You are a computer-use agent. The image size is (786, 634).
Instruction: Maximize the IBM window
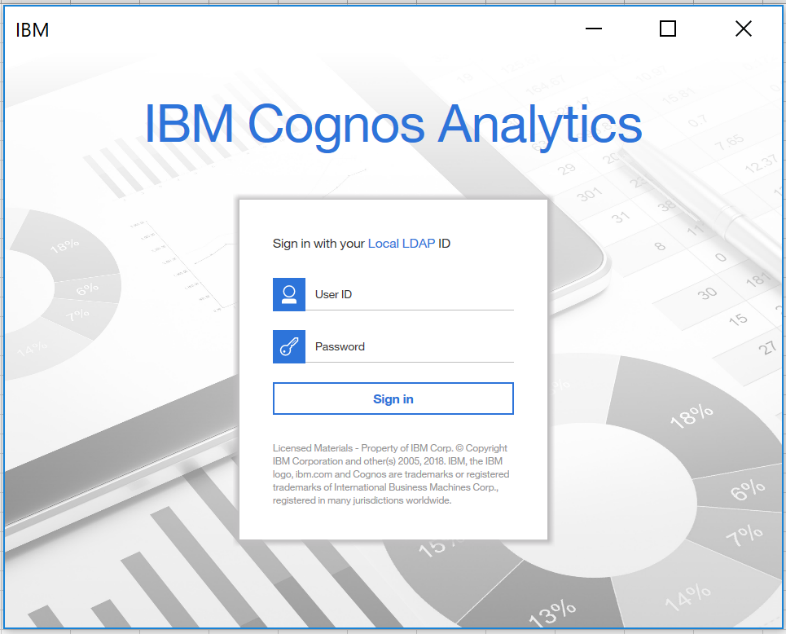(668, 29)
